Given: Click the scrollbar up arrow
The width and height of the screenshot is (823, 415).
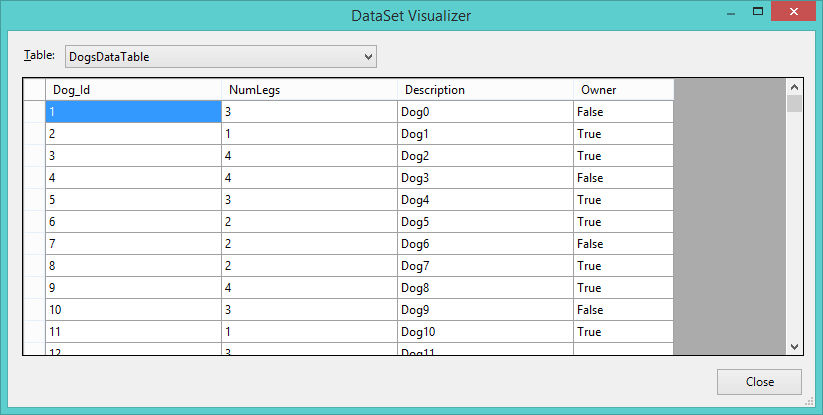Looking at the screenshot, I should tap(794, 87).
